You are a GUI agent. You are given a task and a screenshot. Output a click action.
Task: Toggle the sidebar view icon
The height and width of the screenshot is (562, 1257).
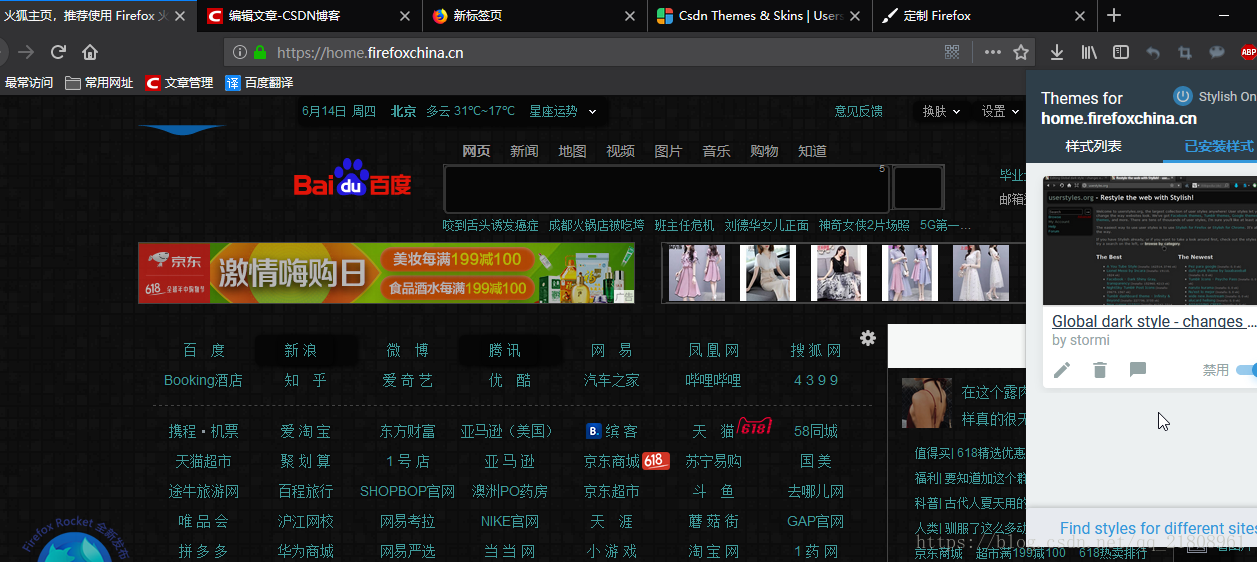1121,52
